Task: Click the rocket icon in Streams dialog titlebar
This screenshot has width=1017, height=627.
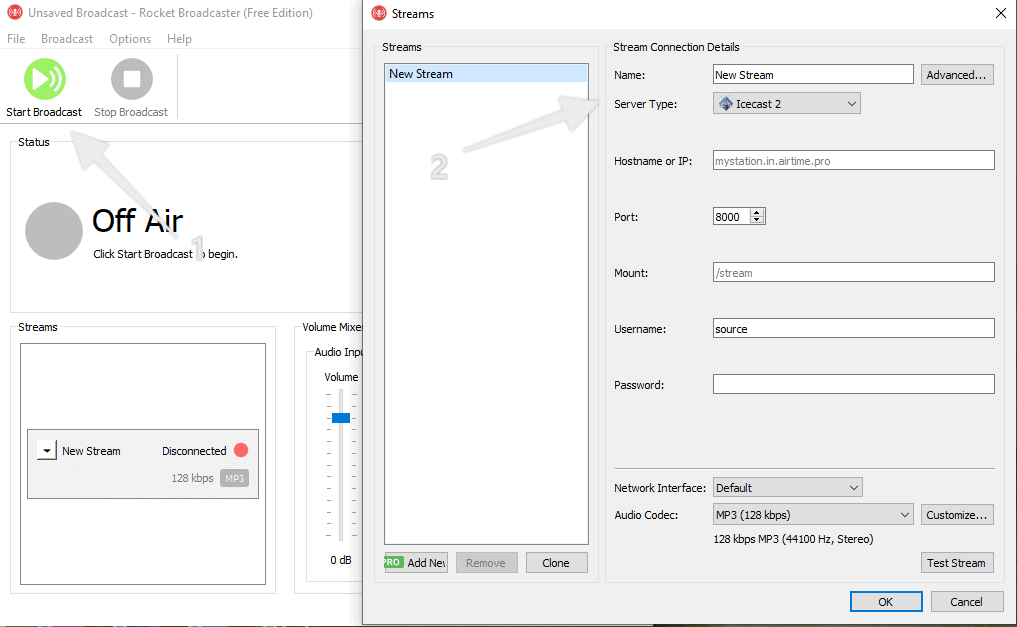Action: pyautogui.click(x=377, y=13)
